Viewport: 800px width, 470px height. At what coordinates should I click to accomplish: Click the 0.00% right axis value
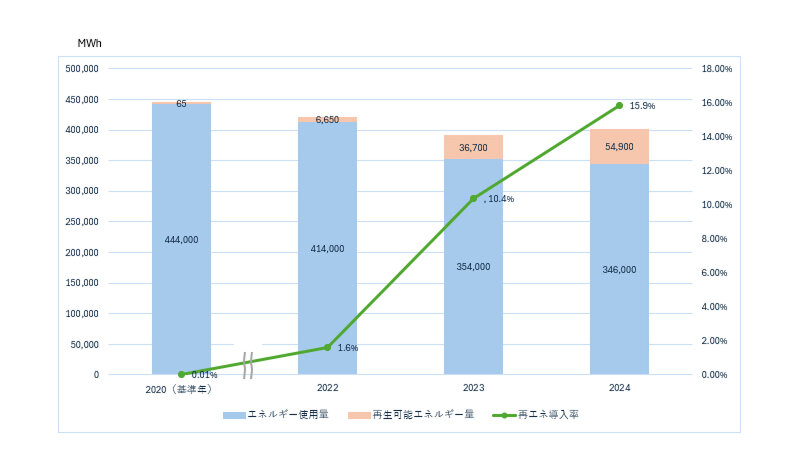tap(714, 375)
